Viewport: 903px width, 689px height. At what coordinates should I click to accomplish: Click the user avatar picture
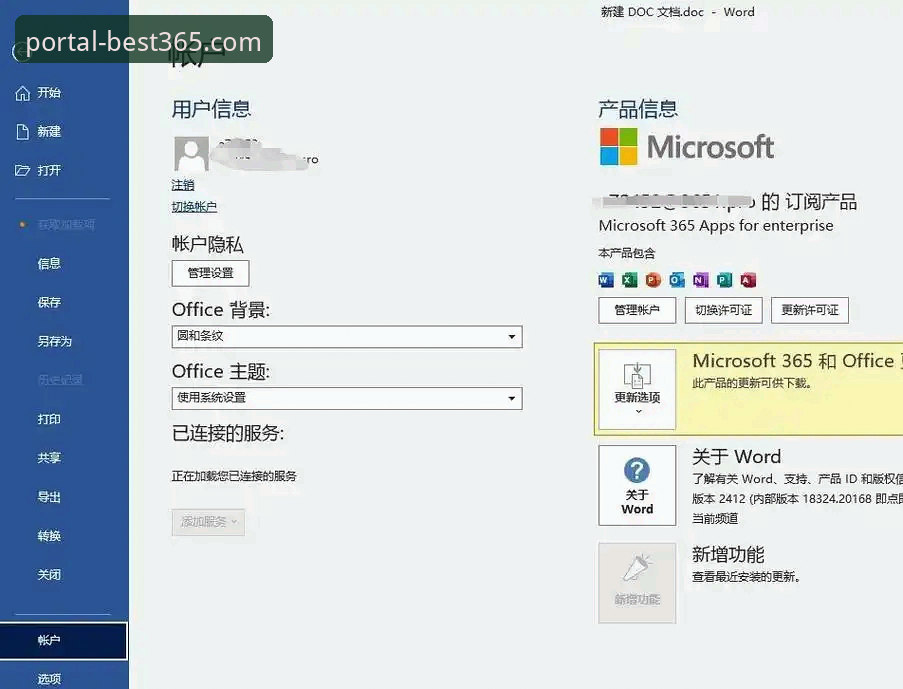(x=191, y=153)
